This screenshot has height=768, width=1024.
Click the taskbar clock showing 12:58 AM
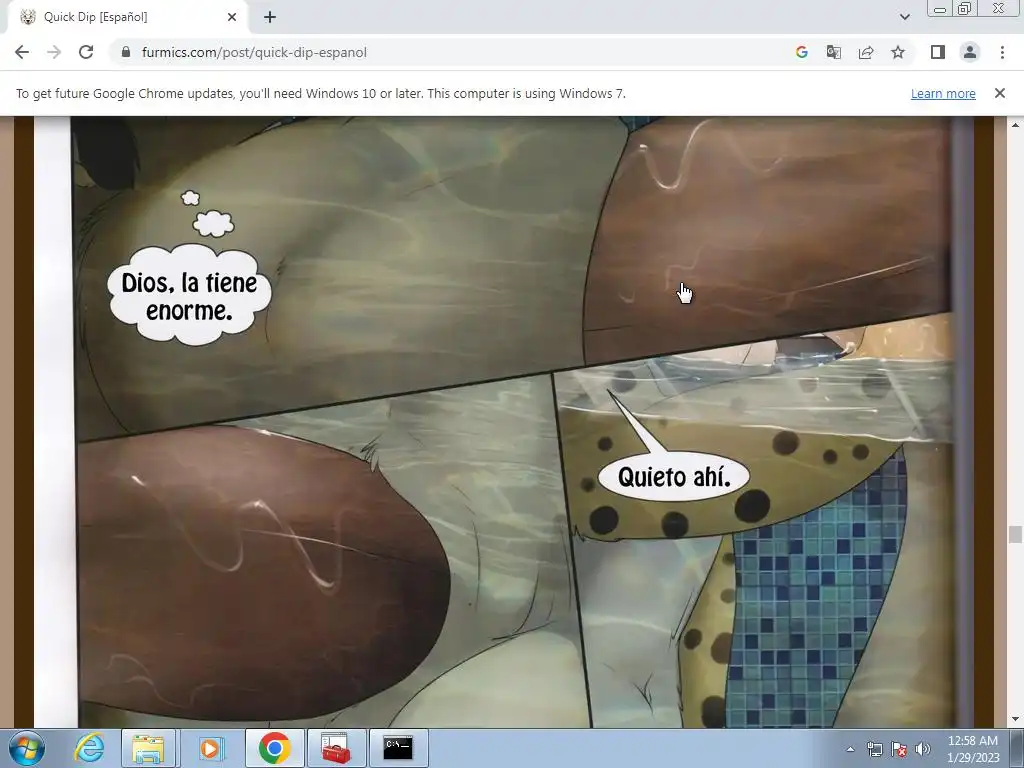click(973, 749)
